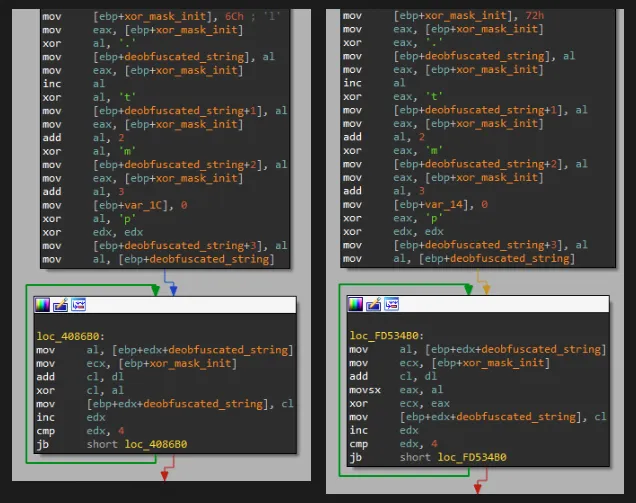
Task: Select the "xor al, 'm'" instruction
Action: tap(89, 151)
